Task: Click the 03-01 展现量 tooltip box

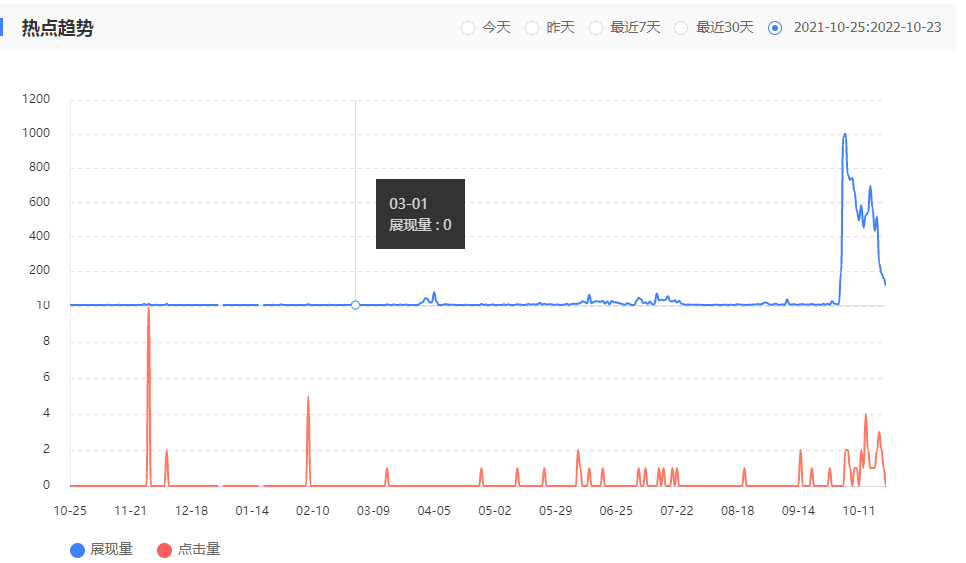Action: [x=420, y=214]
